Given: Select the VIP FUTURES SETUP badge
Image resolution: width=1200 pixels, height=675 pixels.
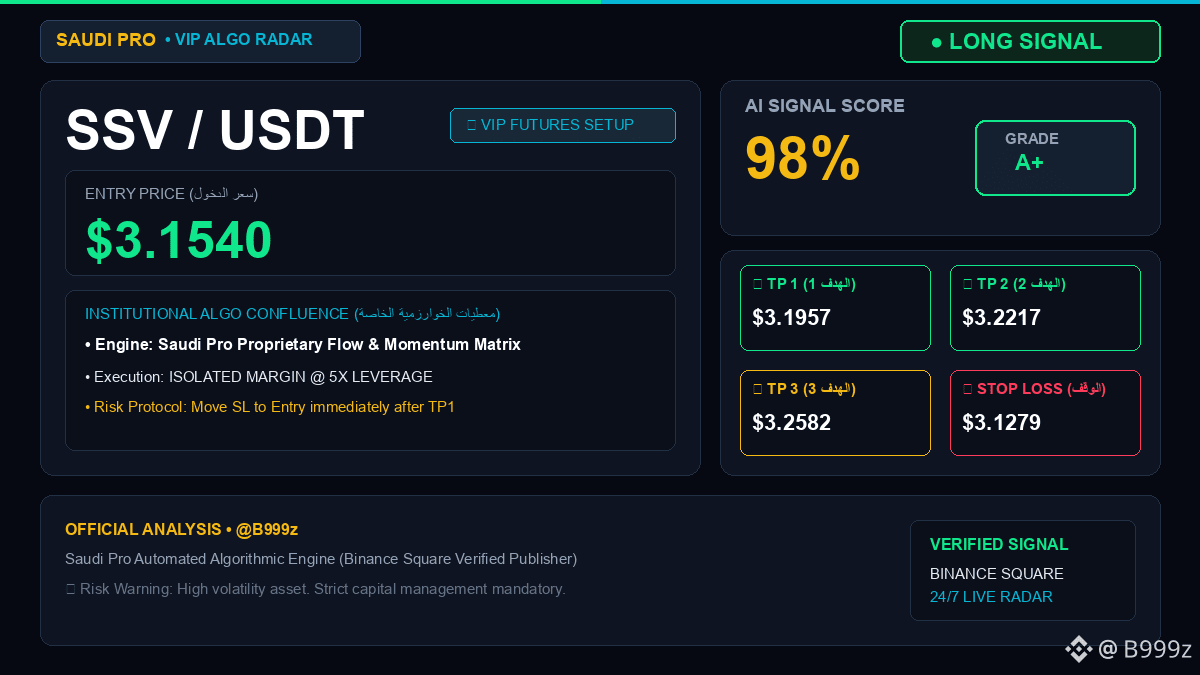Looking at the screenshot, I should pos(563,125).
